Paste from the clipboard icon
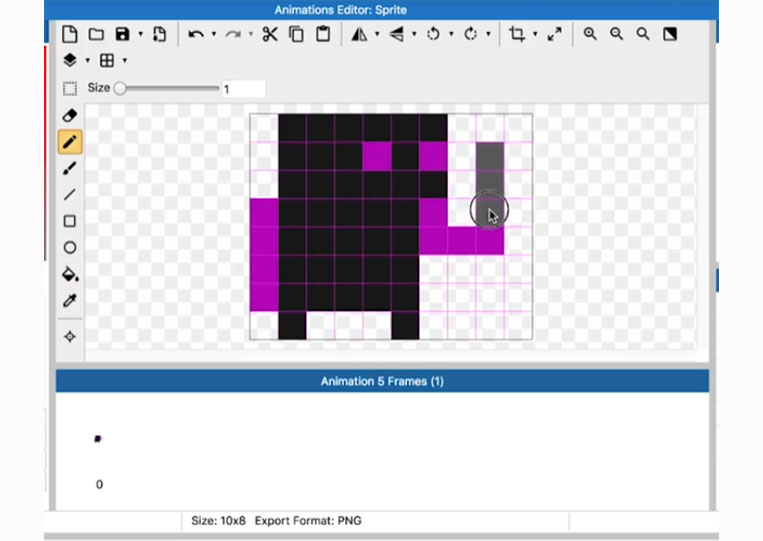 coord(323,34)
